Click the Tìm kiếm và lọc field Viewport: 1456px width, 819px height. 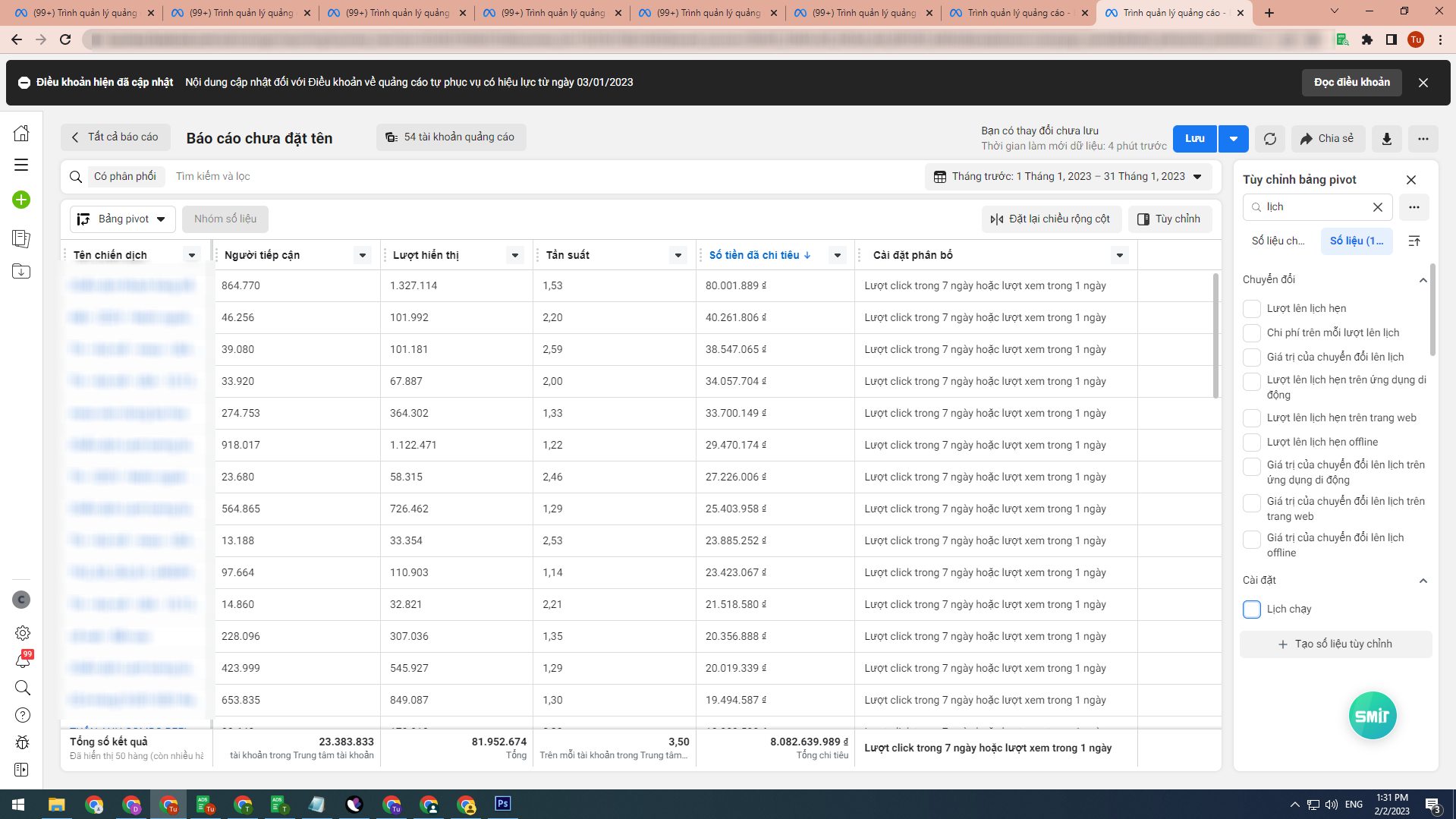[213, 177]
